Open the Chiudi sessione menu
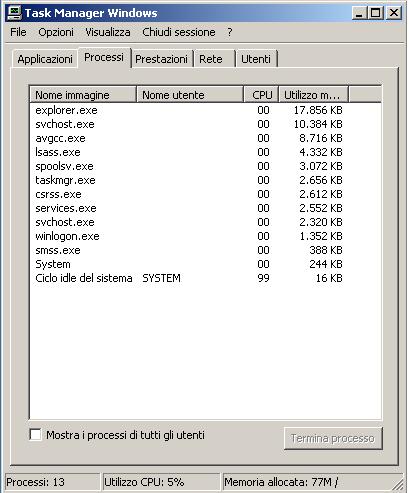This screenshot has width=409, height=493. click(179, 32)
